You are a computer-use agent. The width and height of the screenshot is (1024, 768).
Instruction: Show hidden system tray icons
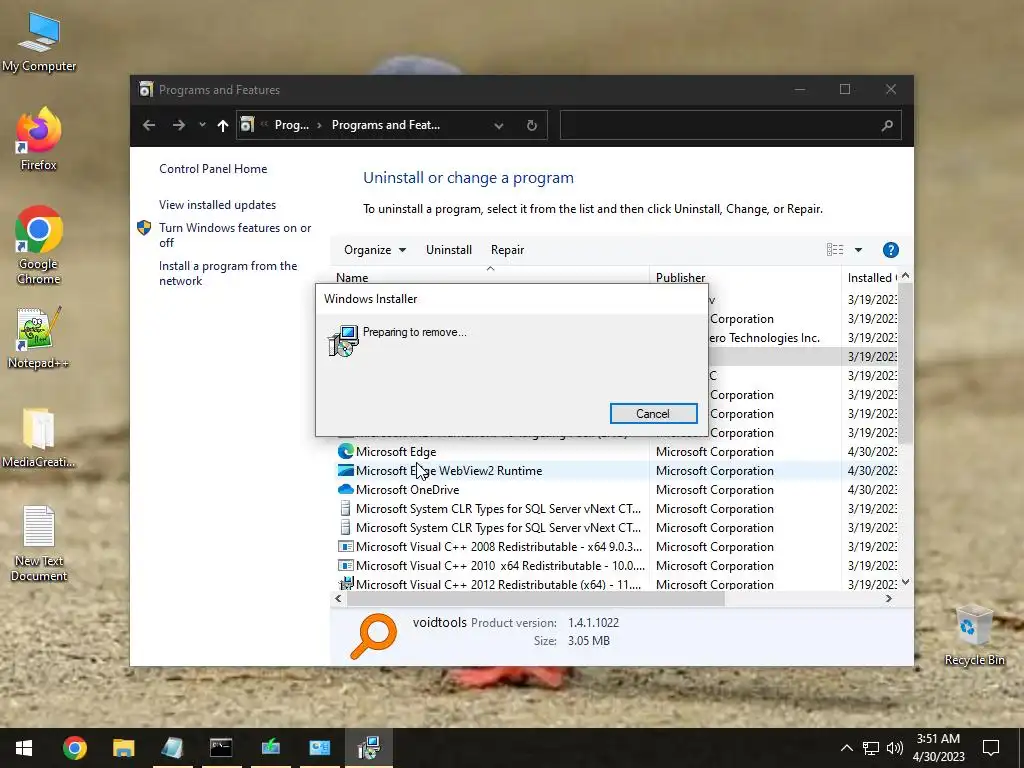coord(846,748)
